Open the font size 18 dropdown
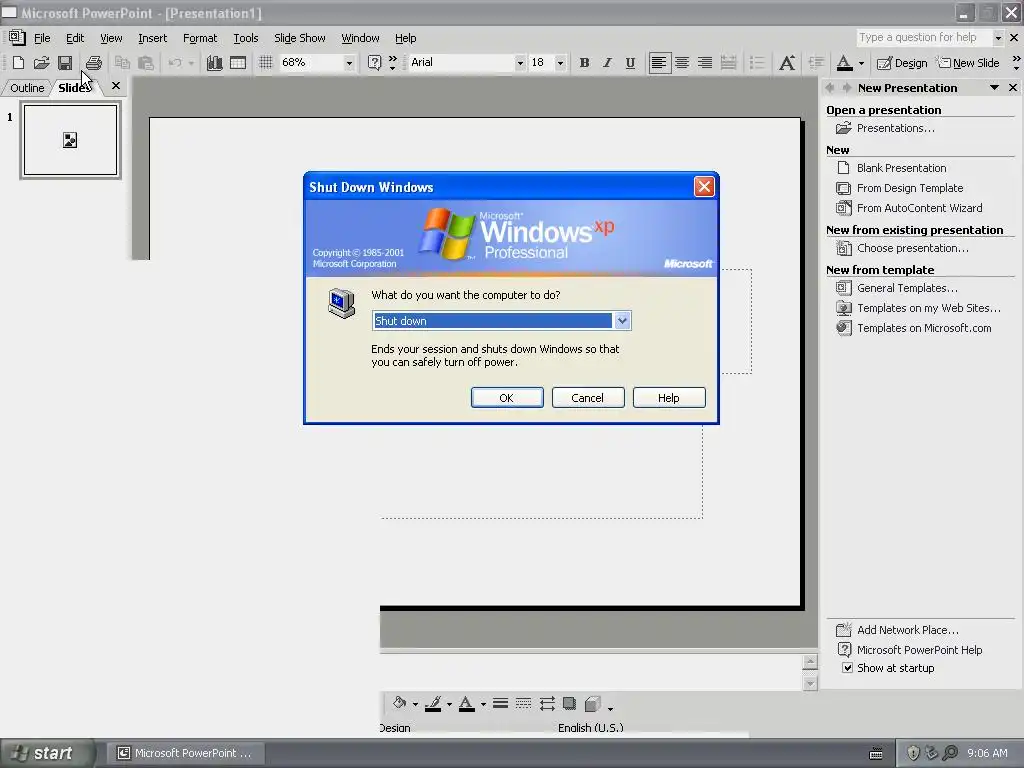This screenshot has height=768, width=1024. pos(560,63)
